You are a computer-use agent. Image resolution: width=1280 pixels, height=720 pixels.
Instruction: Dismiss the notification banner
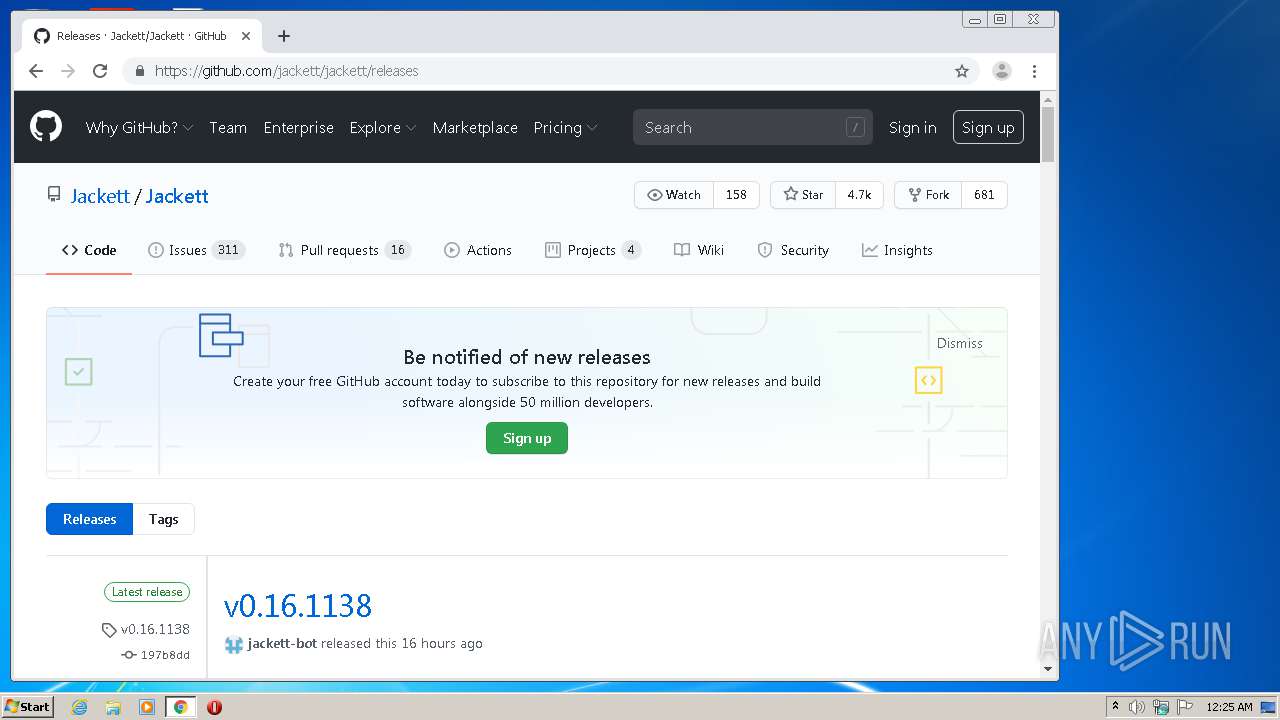(960, 343)
